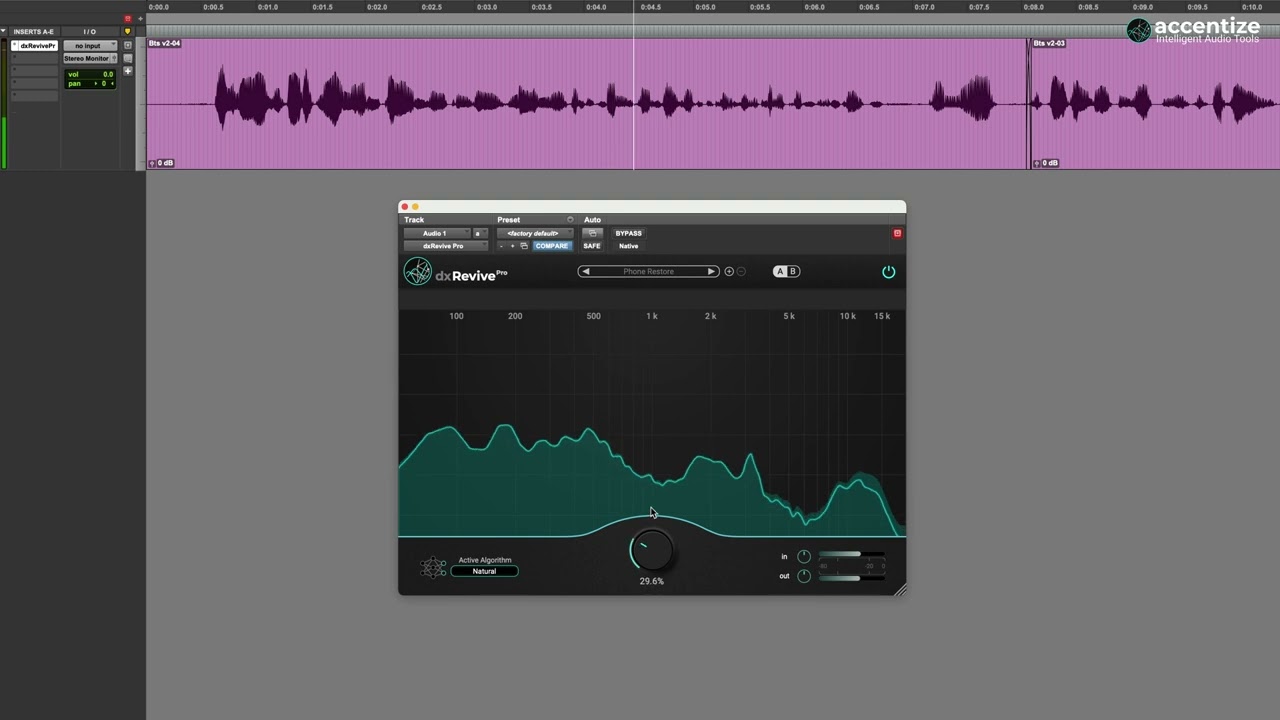Select the Bts v2-04 audio clip
Screen dimensions: 1280x720
(588, 103)
